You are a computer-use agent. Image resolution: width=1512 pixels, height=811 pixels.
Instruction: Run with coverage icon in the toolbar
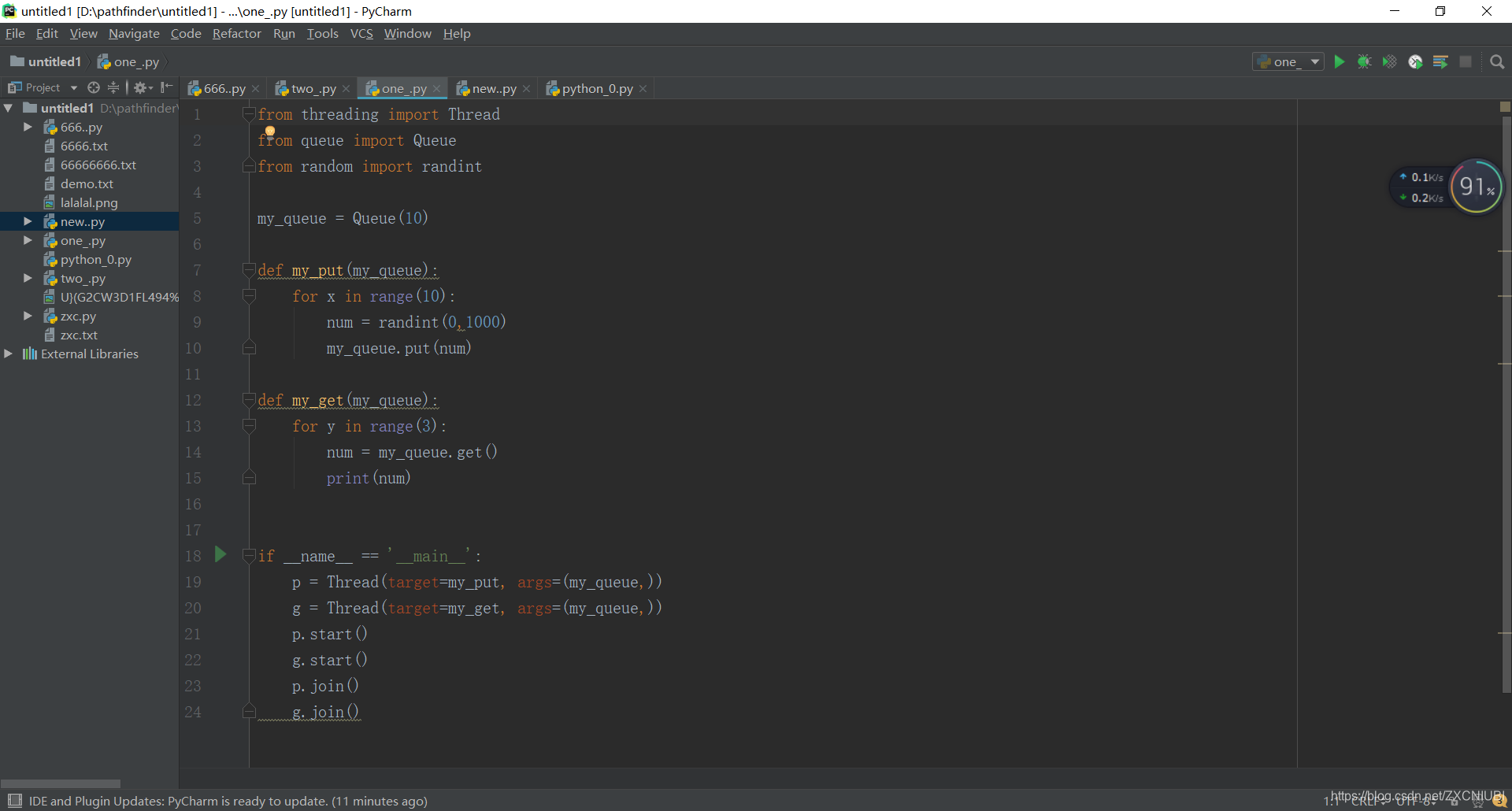1390,61
